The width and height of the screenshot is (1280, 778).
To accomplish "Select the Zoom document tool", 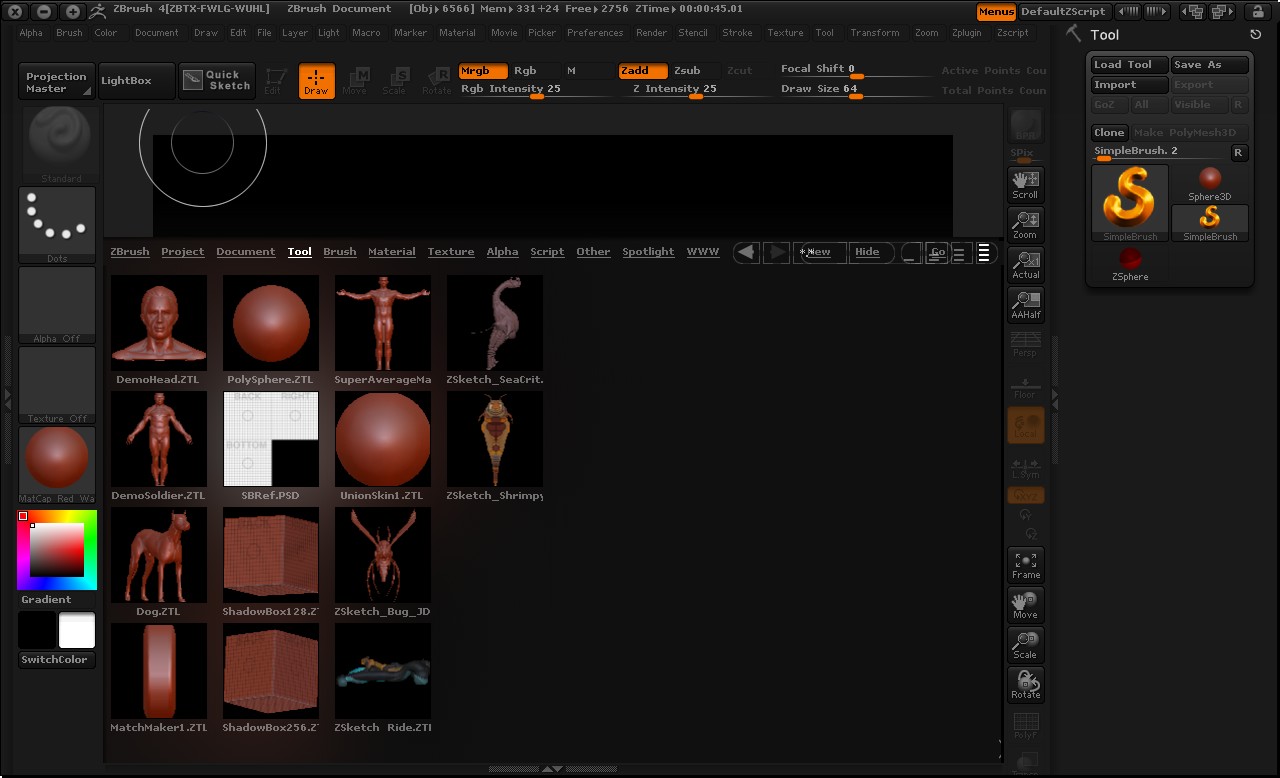I will (x=1025, y=224).
